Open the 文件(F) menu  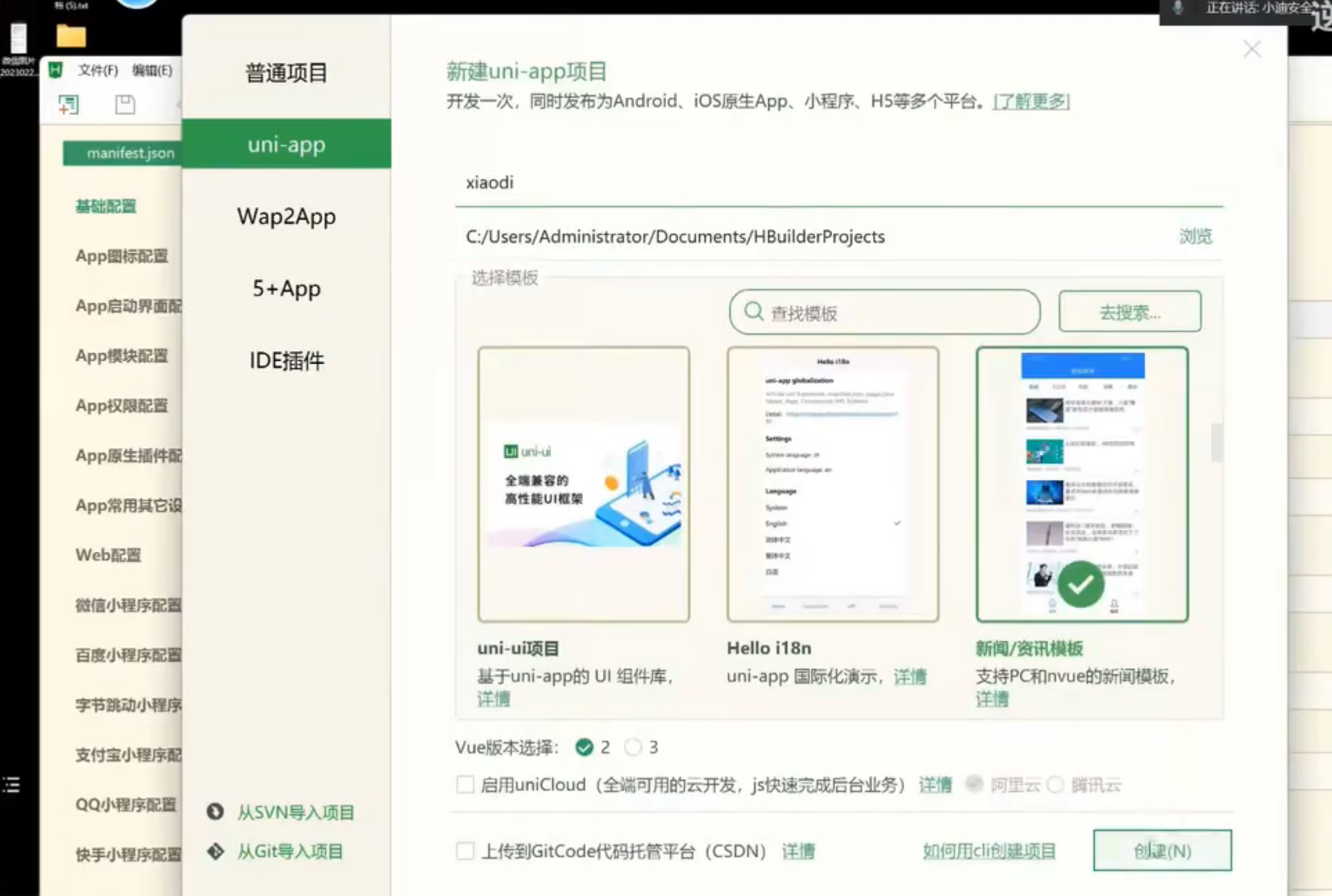[x=97, y=70]
